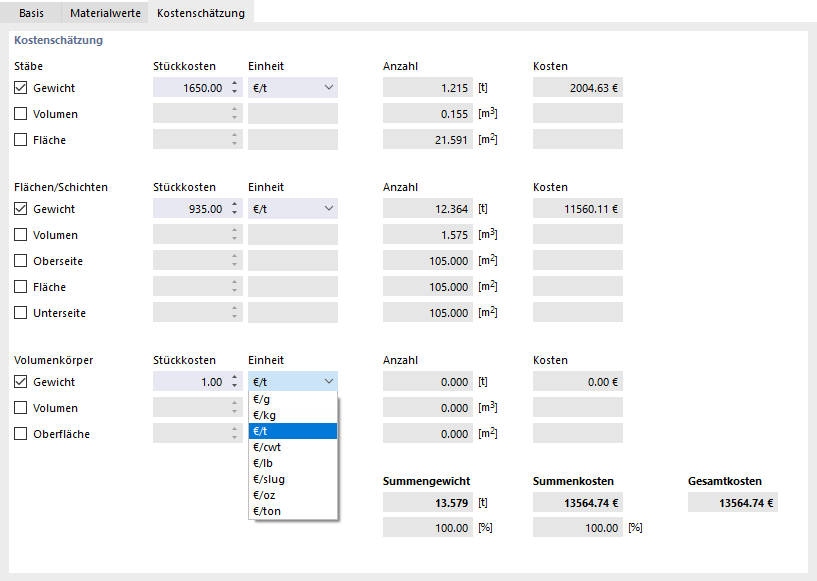Increase Flächen/Schichten Gewicht cost up arrow

(x=235, y=204)
